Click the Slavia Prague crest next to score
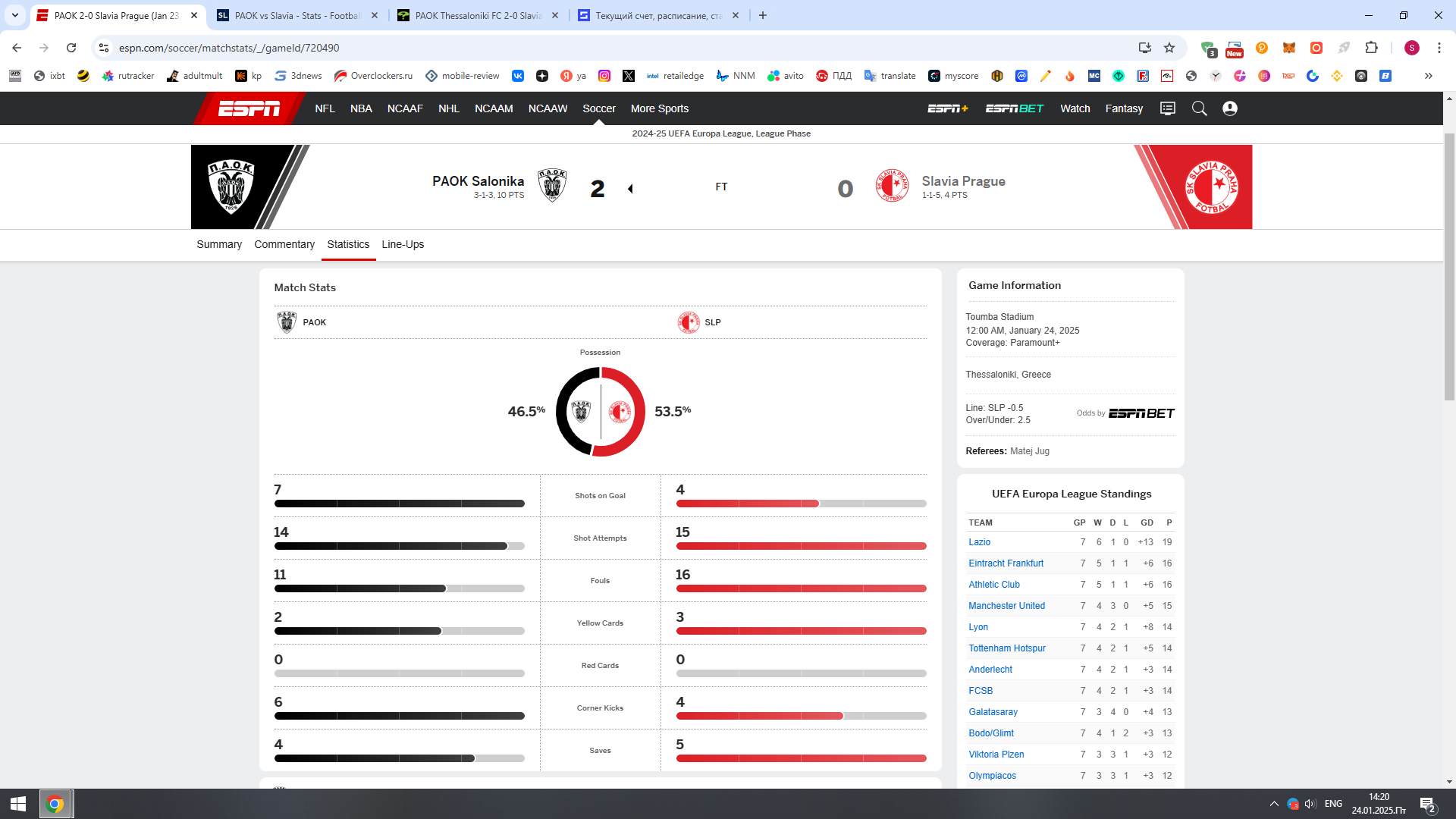Image resolution: width=1456 pixels, height=819 pixels. (x=892, y=186)
